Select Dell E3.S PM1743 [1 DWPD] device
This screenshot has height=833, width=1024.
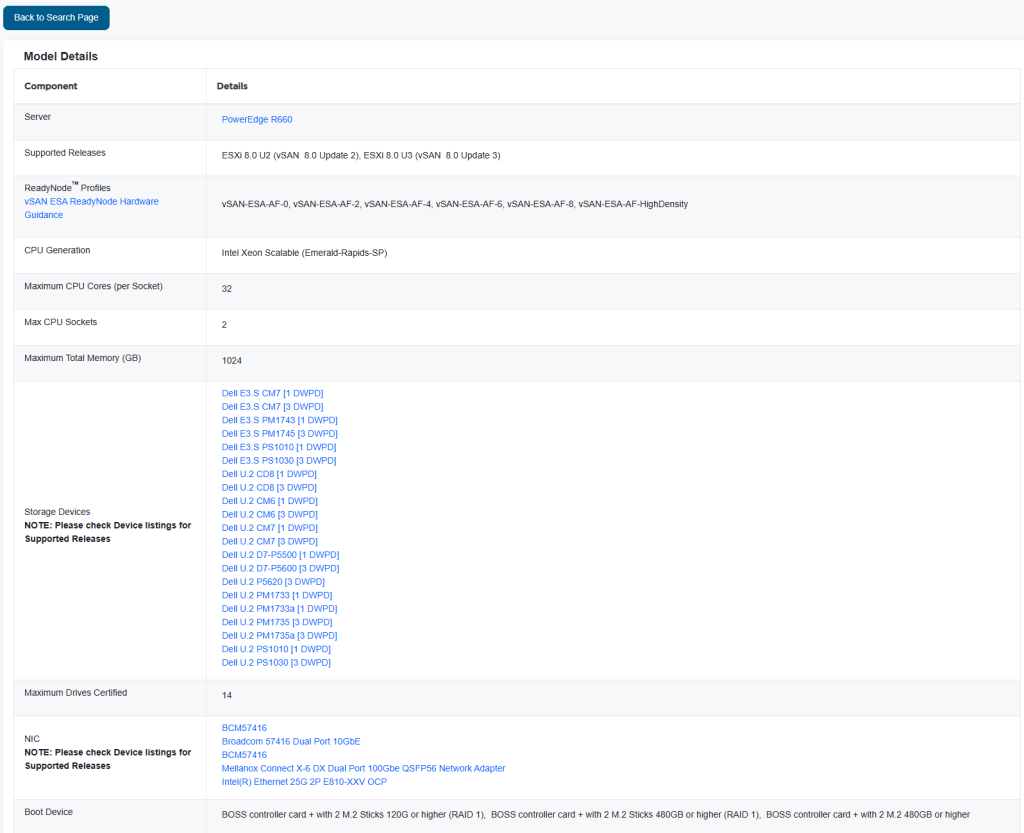coord(279,421)
